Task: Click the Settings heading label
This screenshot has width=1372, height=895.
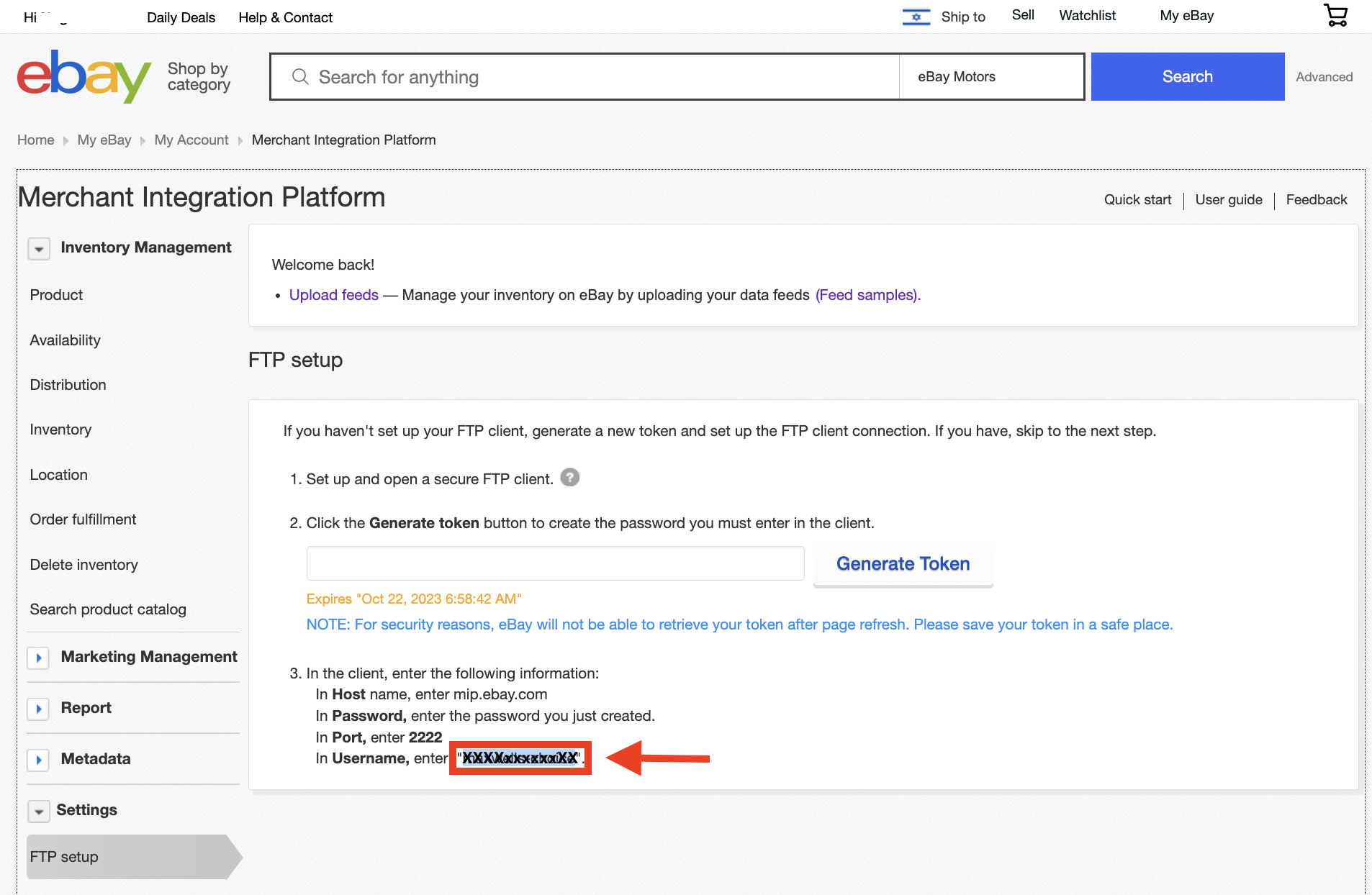Action: [x=86, y=810]
